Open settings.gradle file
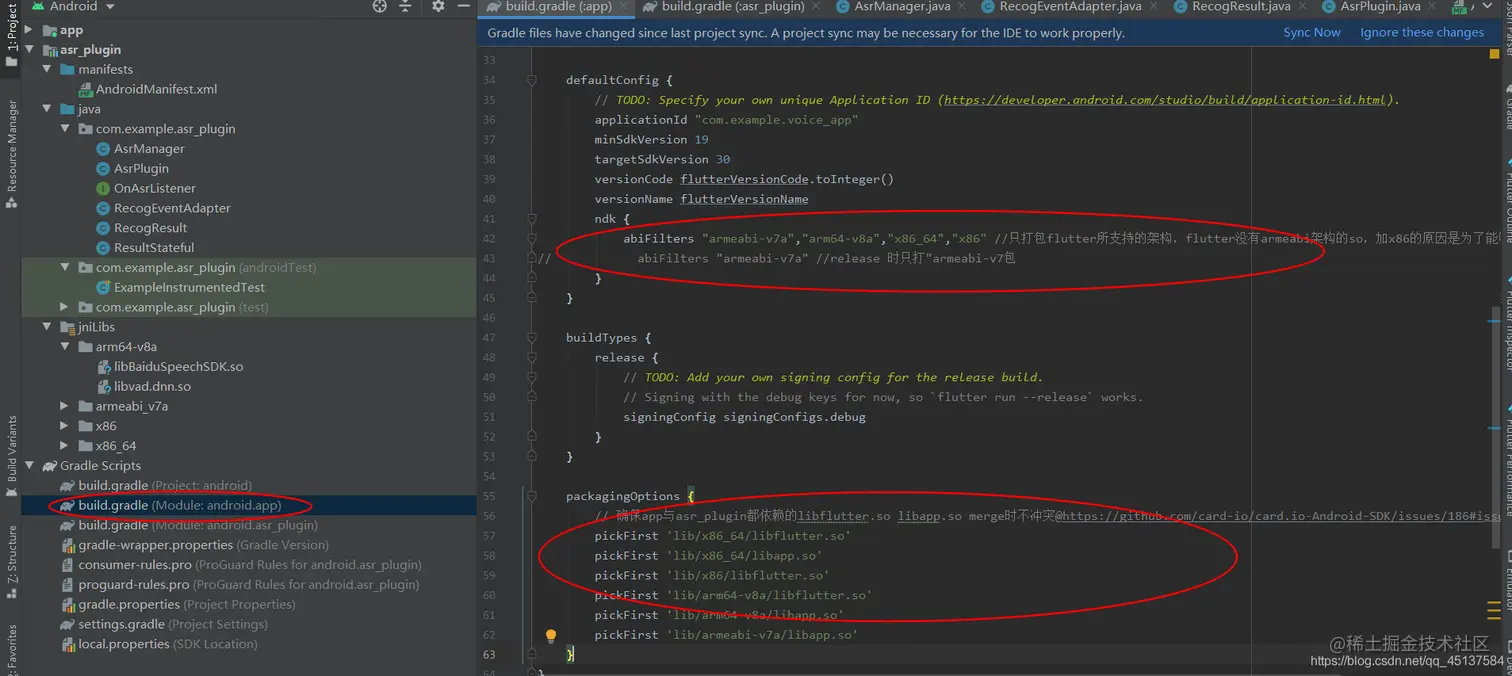 click(x=163, y=624)
